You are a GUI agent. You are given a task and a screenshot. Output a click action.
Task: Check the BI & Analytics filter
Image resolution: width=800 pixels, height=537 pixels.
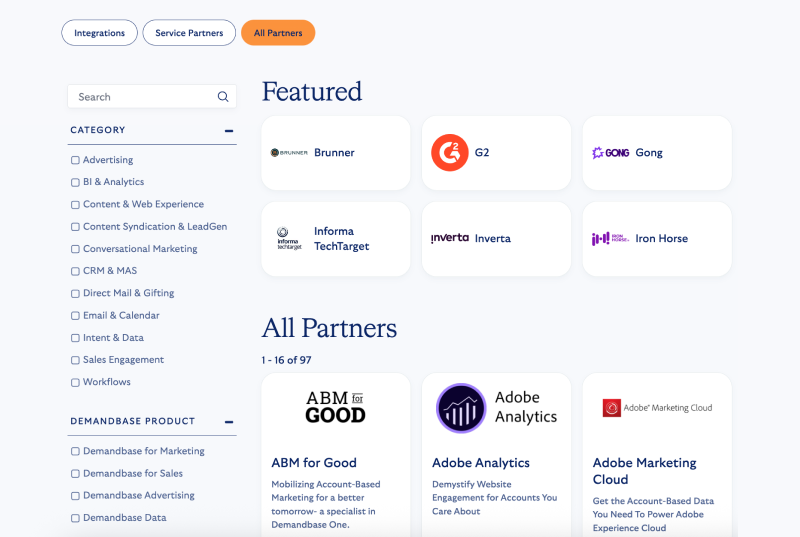coord(75,182)
